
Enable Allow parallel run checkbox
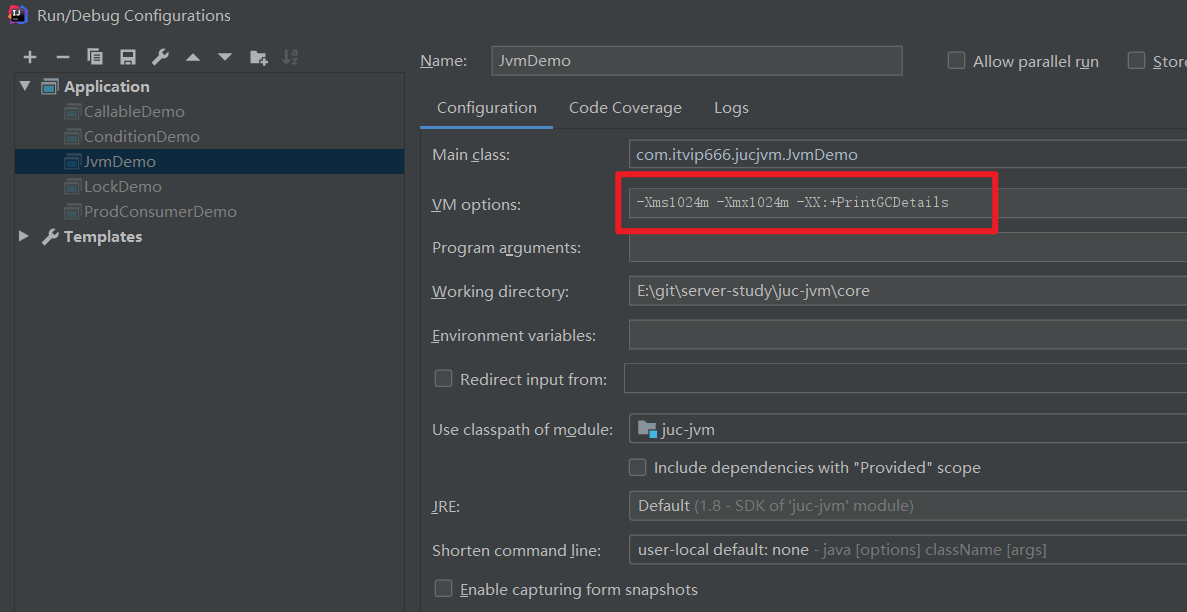(x=957, y=61)
